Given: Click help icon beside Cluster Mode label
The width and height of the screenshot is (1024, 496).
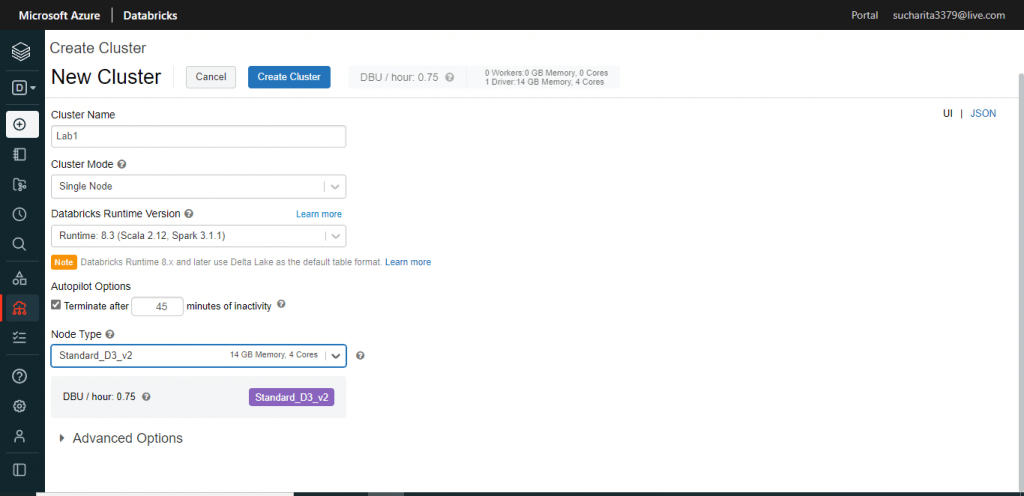Looking at the screenshot, I should (x=121, y=164).
